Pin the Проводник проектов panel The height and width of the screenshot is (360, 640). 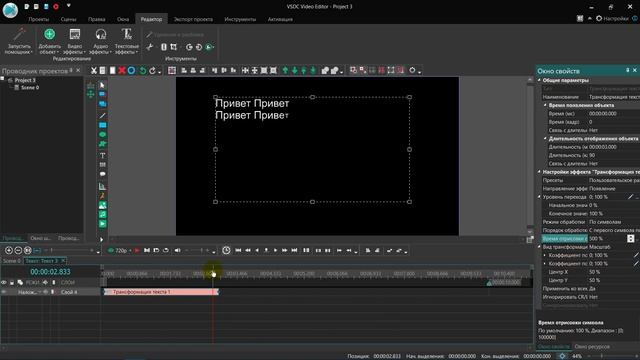click(71, 71)
